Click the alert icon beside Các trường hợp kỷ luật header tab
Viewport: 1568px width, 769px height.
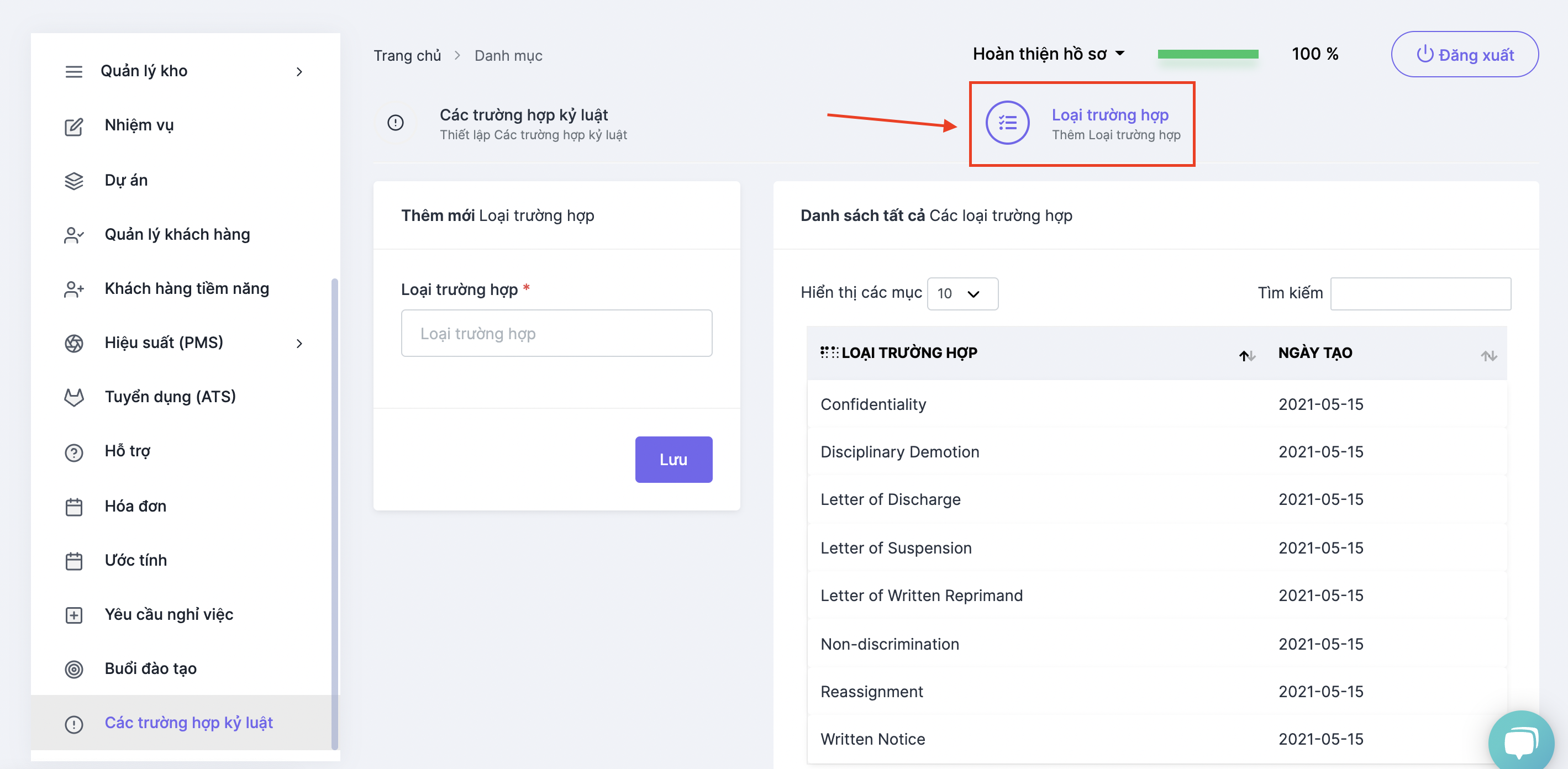pyautogui.click(x=396, y=123)
